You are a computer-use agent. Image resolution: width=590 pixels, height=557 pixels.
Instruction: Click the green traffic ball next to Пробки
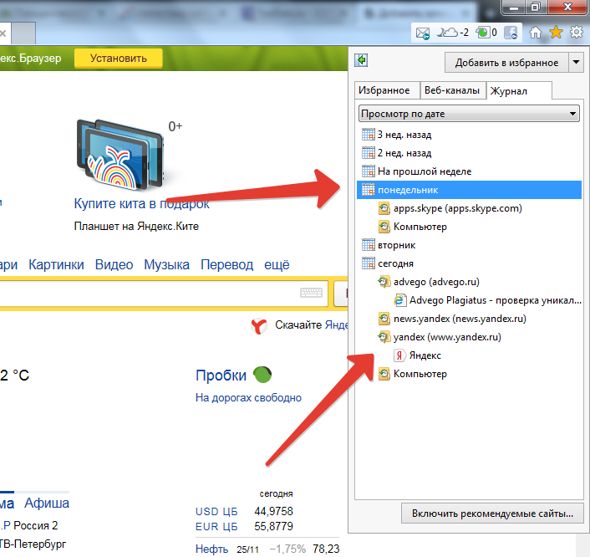[x=262, y=375]
